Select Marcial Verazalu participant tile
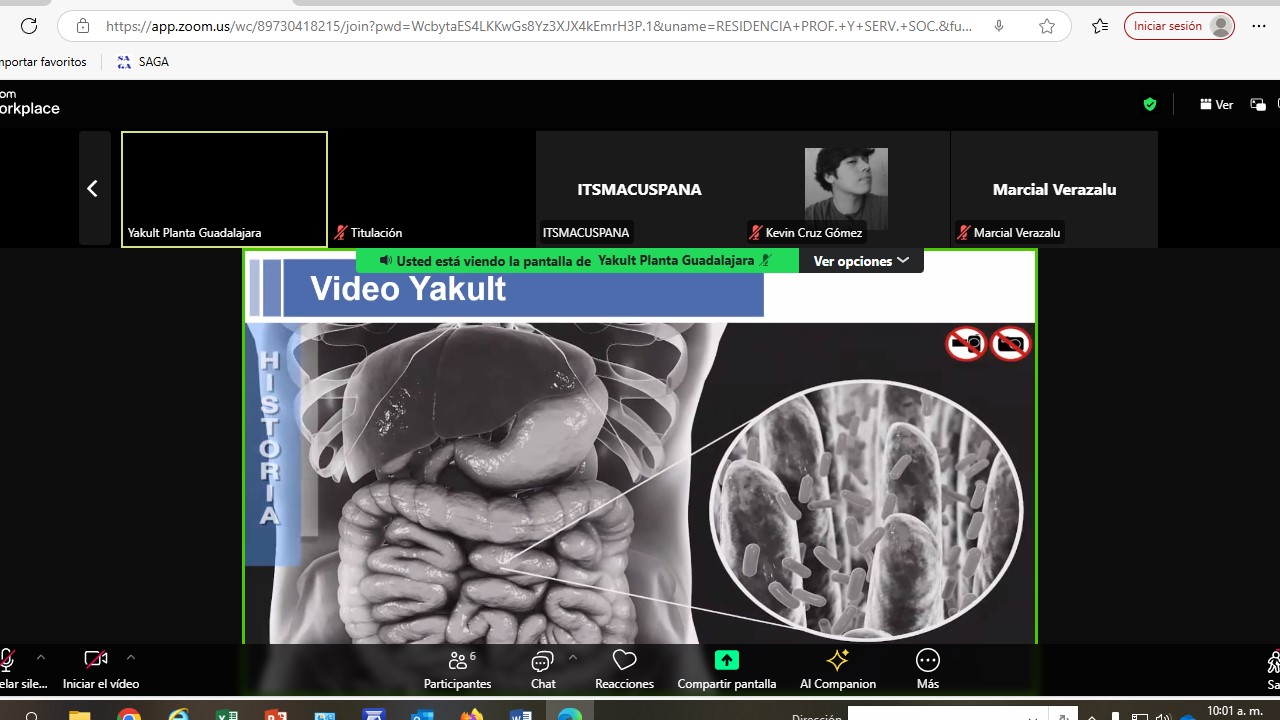 pyautogui.click(x=1054, y=189)
